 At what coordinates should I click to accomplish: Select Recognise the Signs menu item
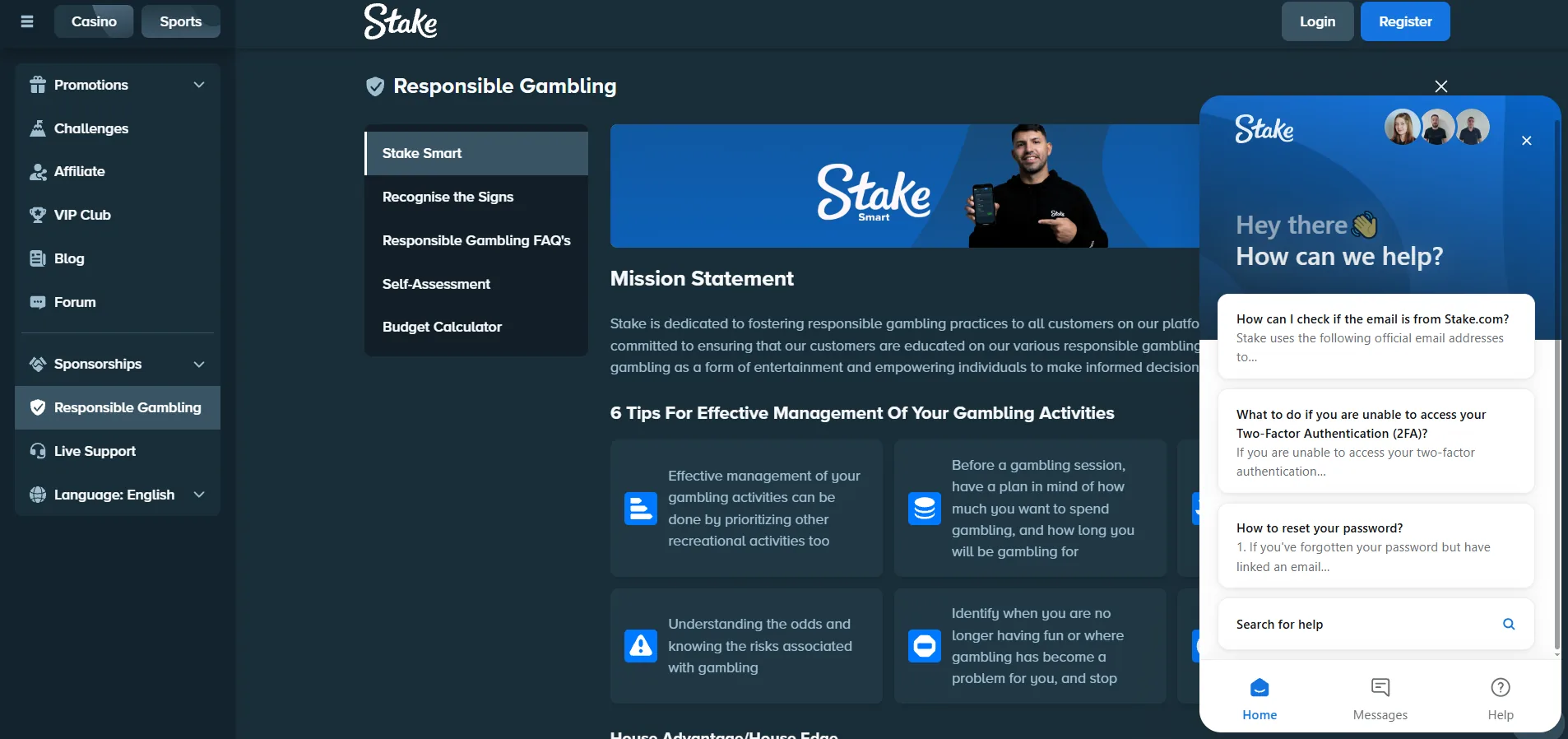(476, 197)
